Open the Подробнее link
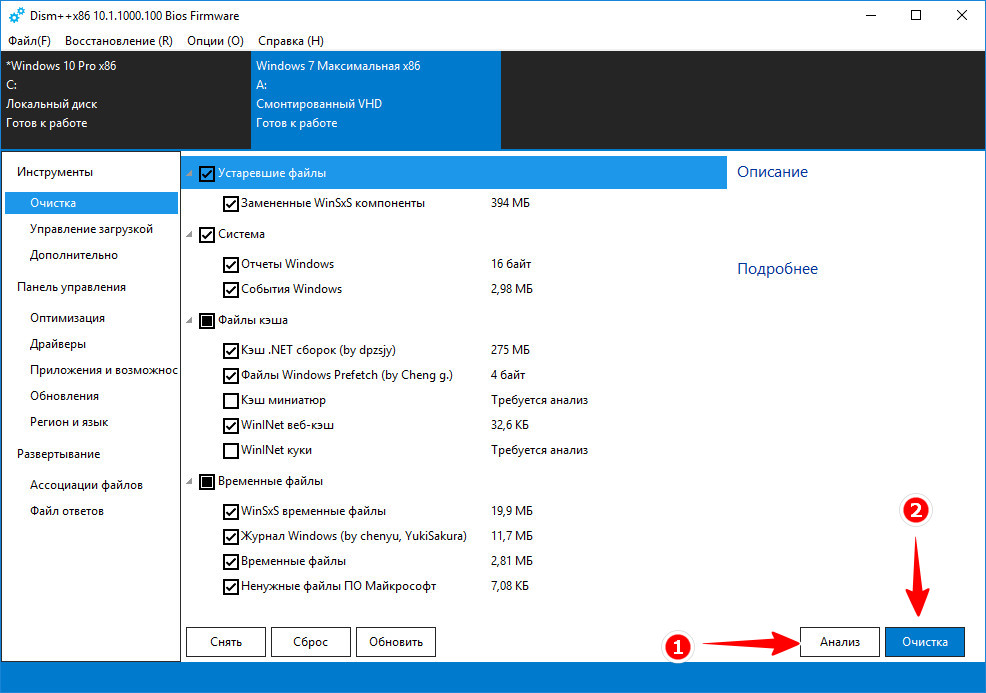The image size is (986, 693). 777,269
